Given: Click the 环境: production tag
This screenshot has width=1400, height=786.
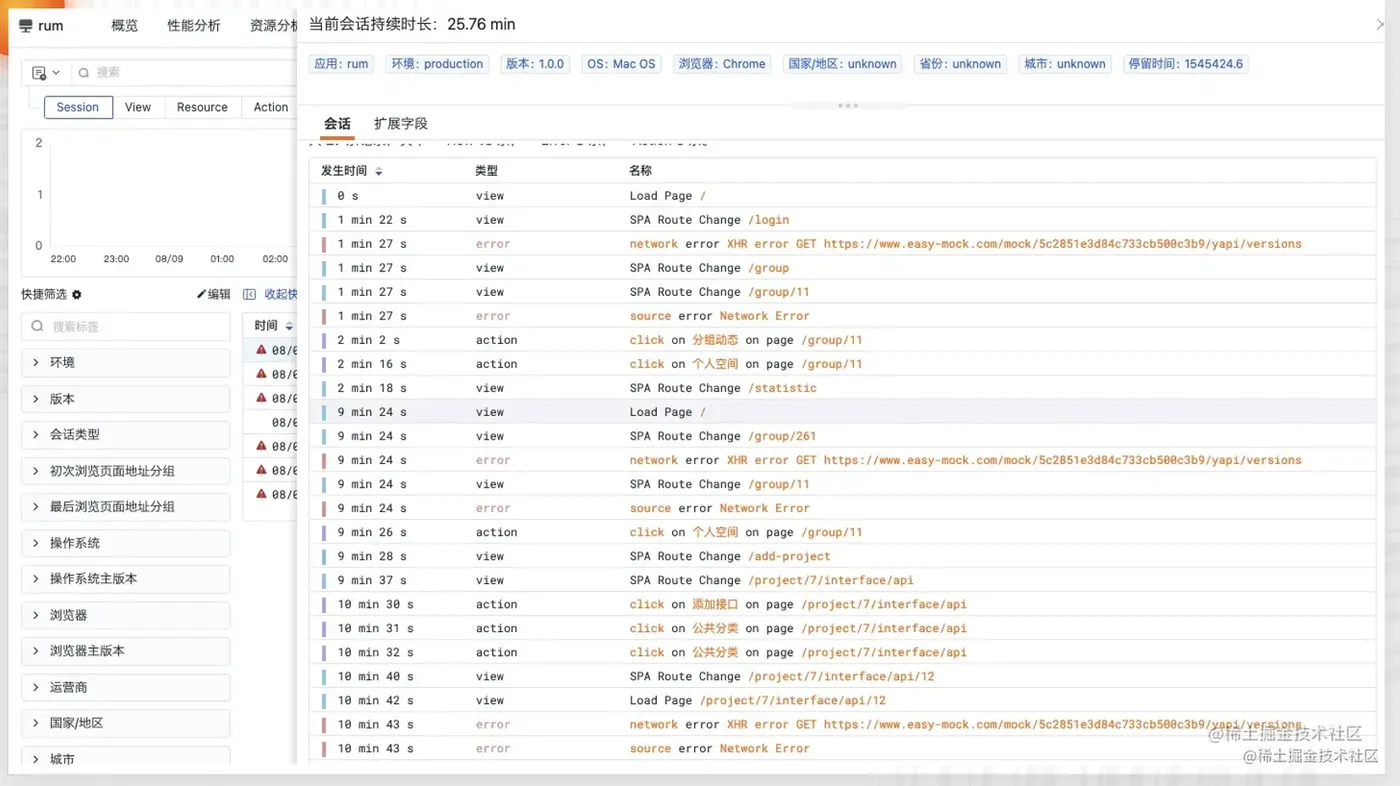Looking at the screenshot, I should point(437,64).
